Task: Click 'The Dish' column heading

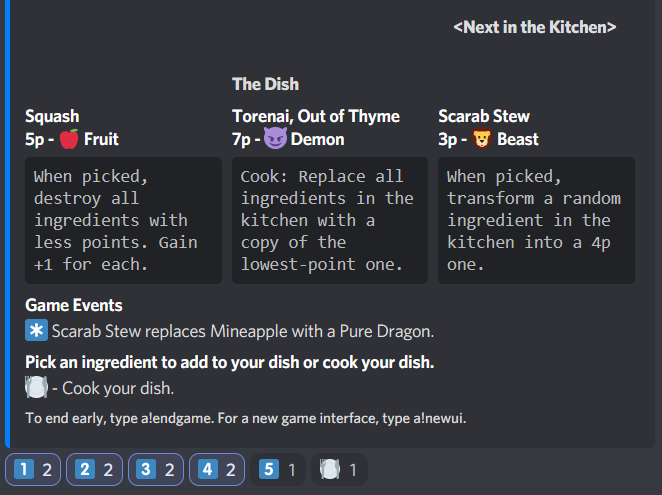Action: [x=265, y=84]
